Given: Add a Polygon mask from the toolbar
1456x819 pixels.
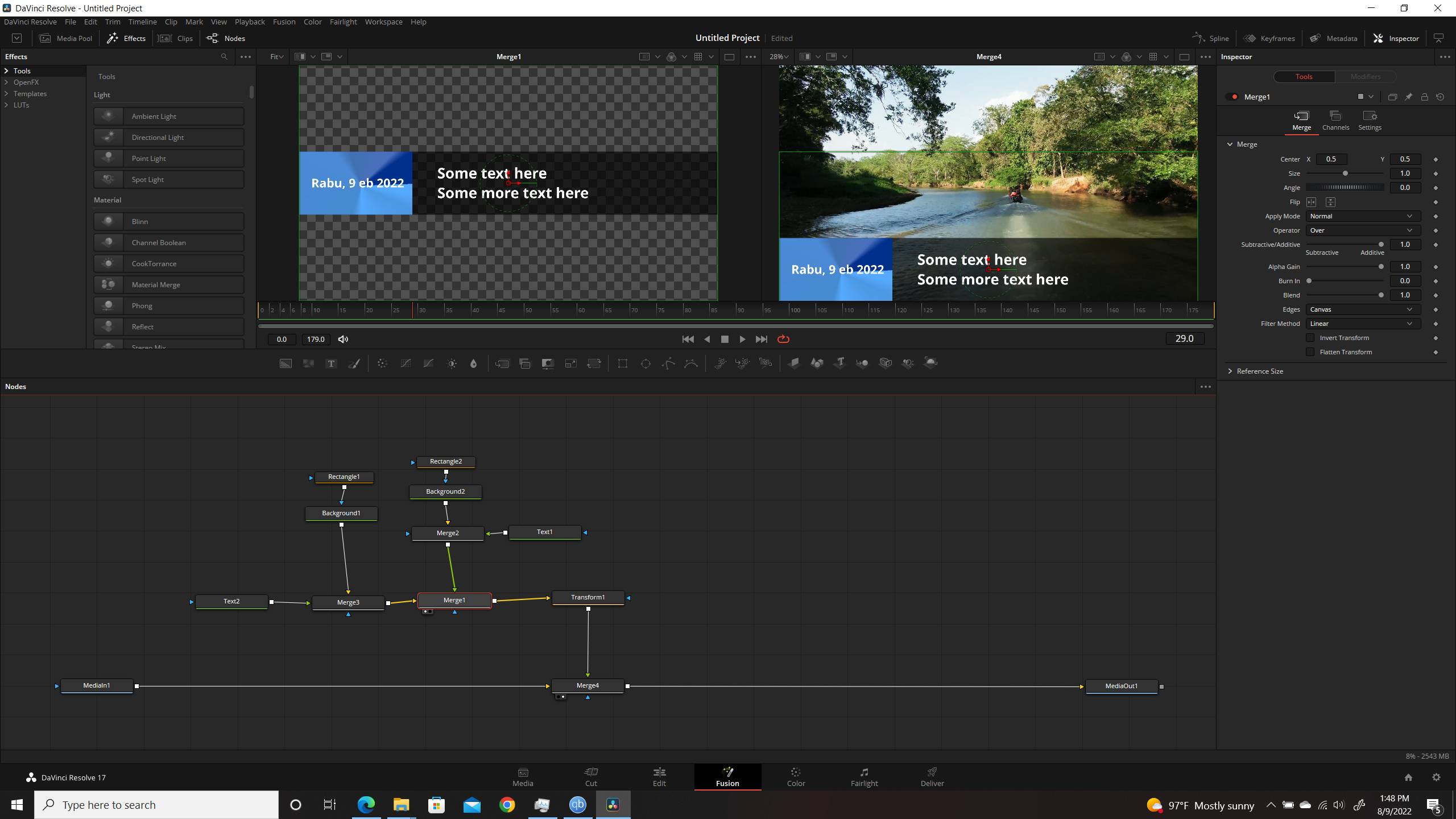Looking at the screenshot, I should (668, 363).
